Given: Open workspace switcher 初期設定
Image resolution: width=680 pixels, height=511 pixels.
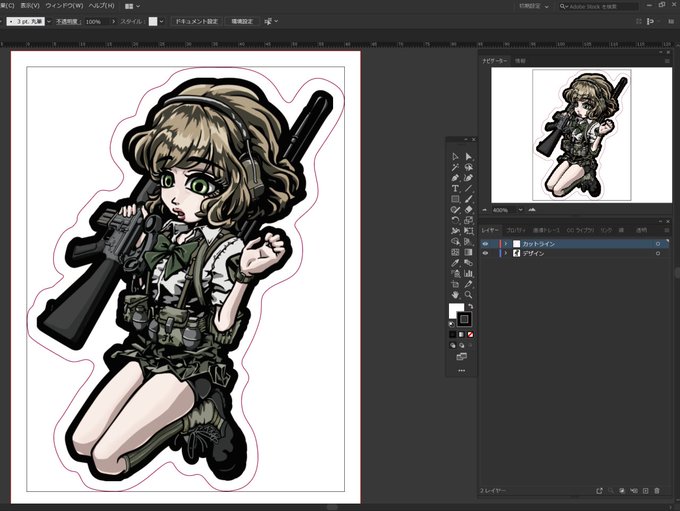Looking at the screenshot, I should tap(534, 7).
